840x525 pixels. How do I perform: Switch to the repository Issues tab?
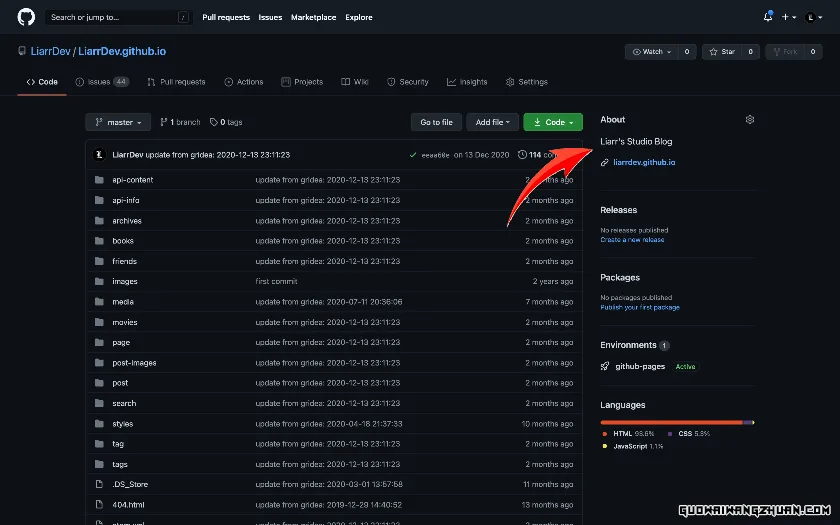click(102, 82)
